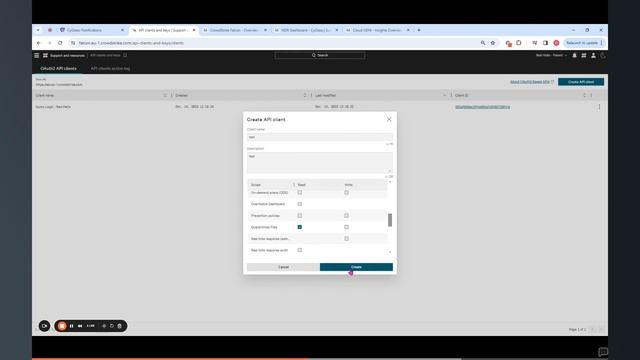Click the video progress bar at bottom
640x360 pixels.
point(320,359)
